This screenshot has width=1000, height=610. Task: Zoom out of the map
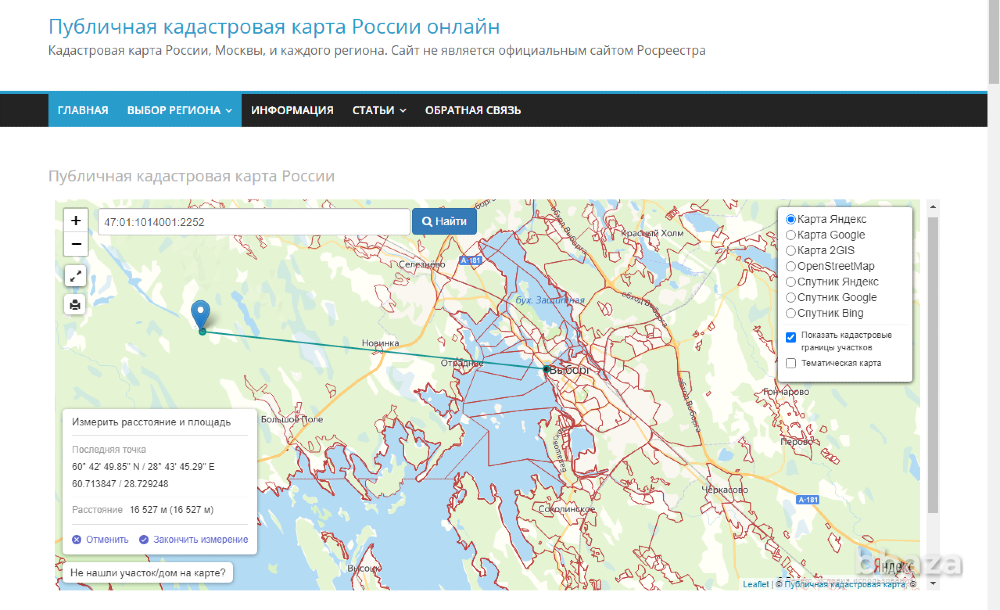[x=76, y=244]
